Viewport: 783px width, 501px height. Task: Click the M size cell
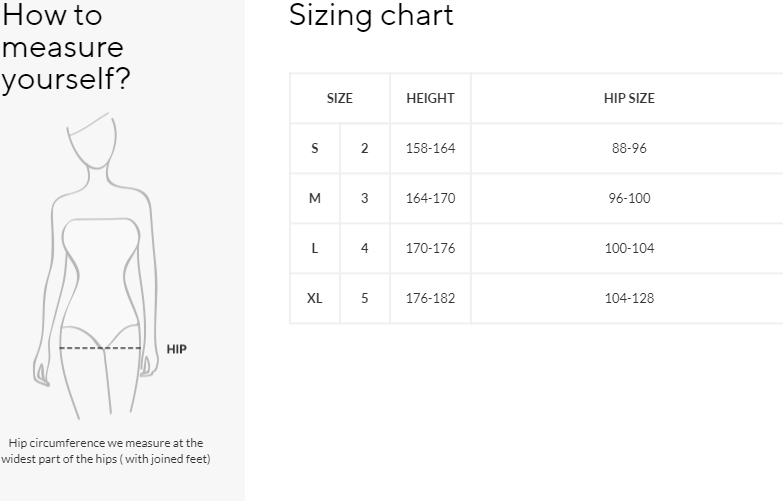point(315,198)
